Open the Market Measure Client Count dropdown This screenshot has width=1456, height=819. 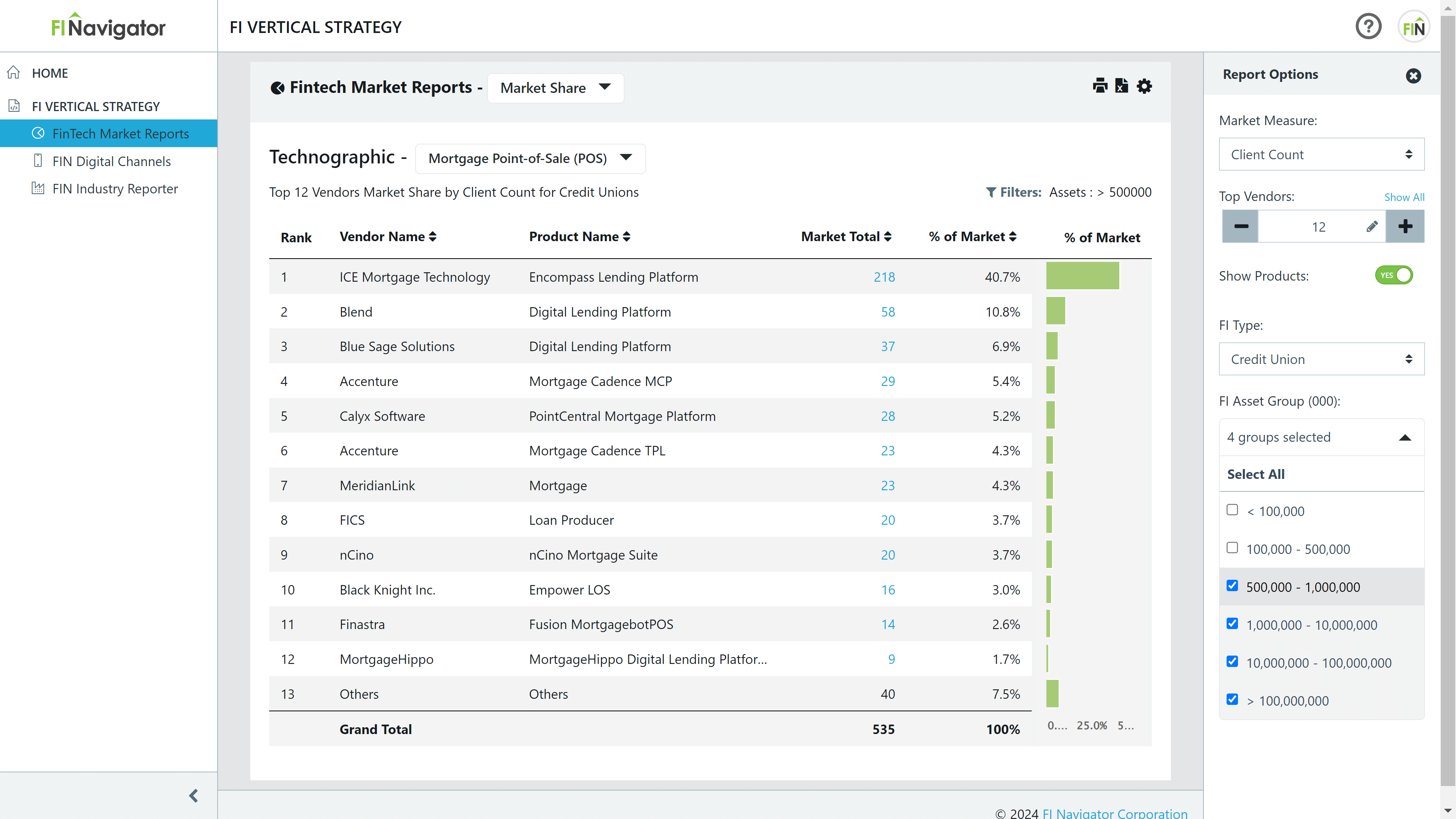point(1321,154)
